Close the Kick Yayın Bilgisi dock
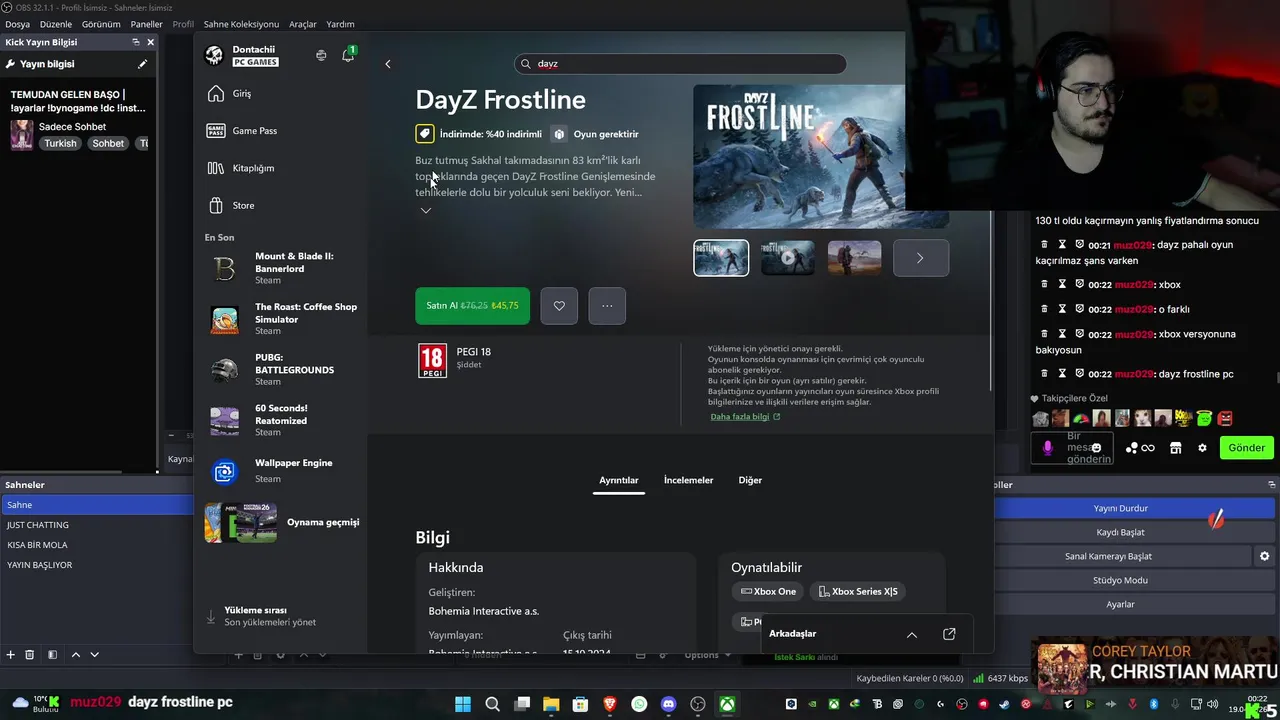The height and width of the screenshot is (720, 1280). pos(151,42)
